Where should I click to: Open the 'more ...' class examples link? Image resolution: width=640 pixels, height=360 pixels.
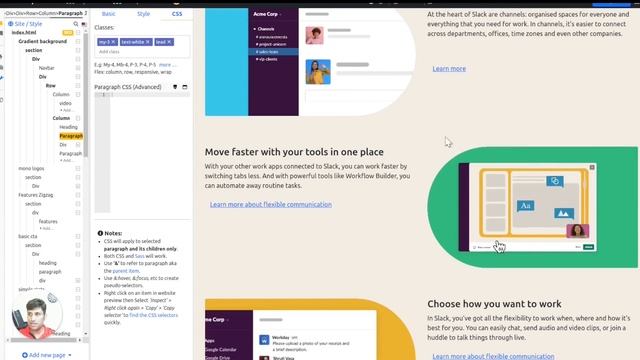point(167,65)
